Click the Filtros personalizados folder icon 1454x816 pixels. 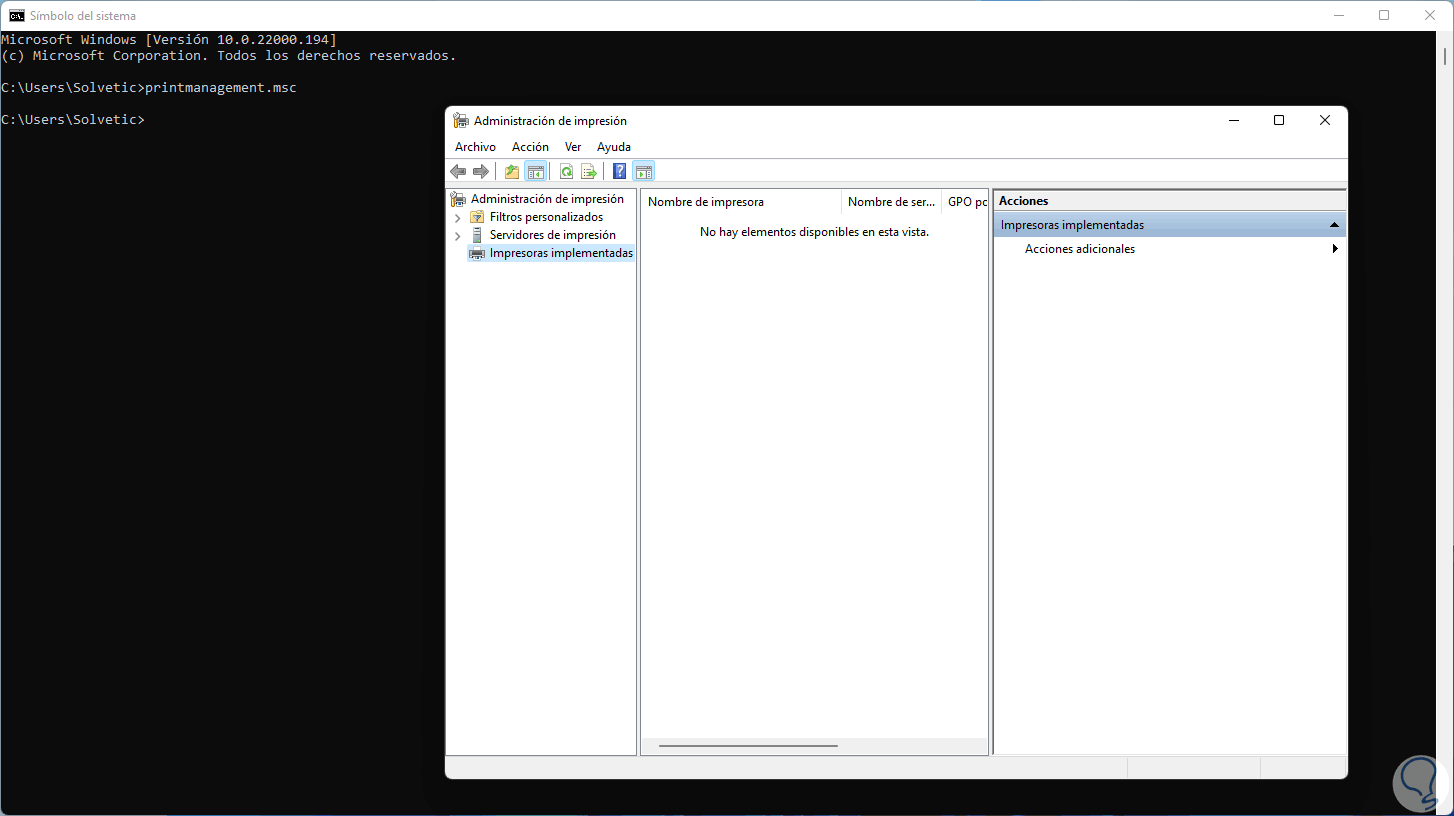477,217
